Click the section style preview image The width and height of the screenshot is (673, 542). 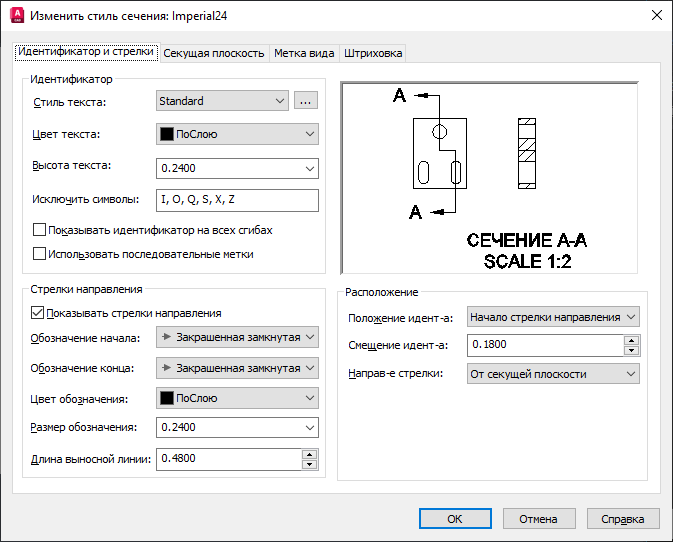coord(489,178)
